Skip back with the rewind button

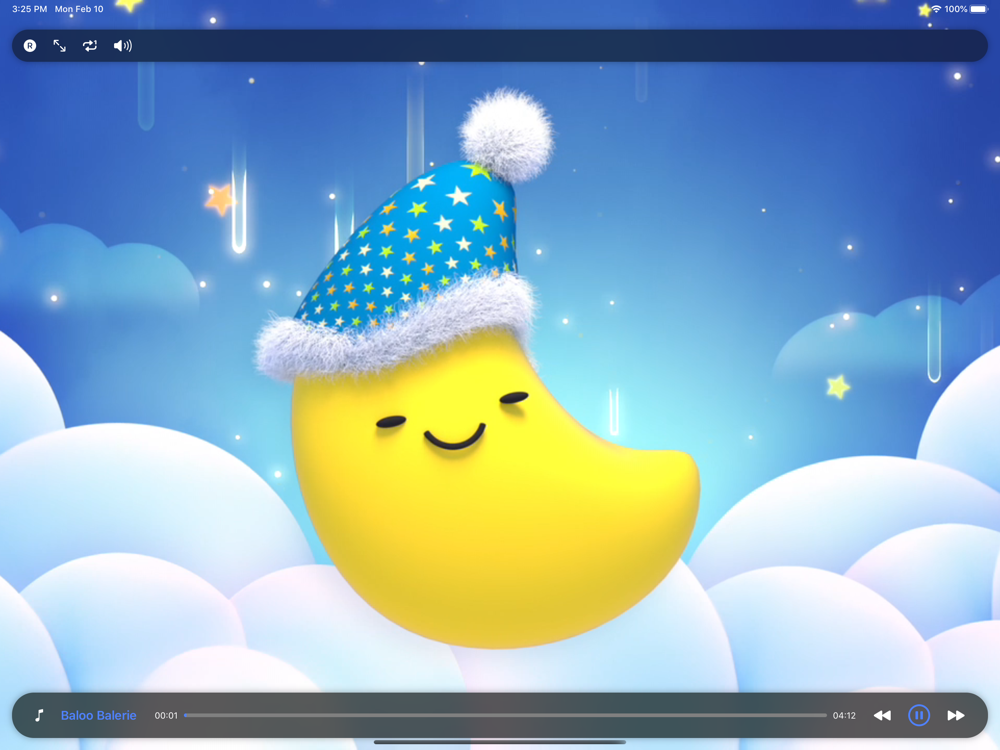coord(882,716)
